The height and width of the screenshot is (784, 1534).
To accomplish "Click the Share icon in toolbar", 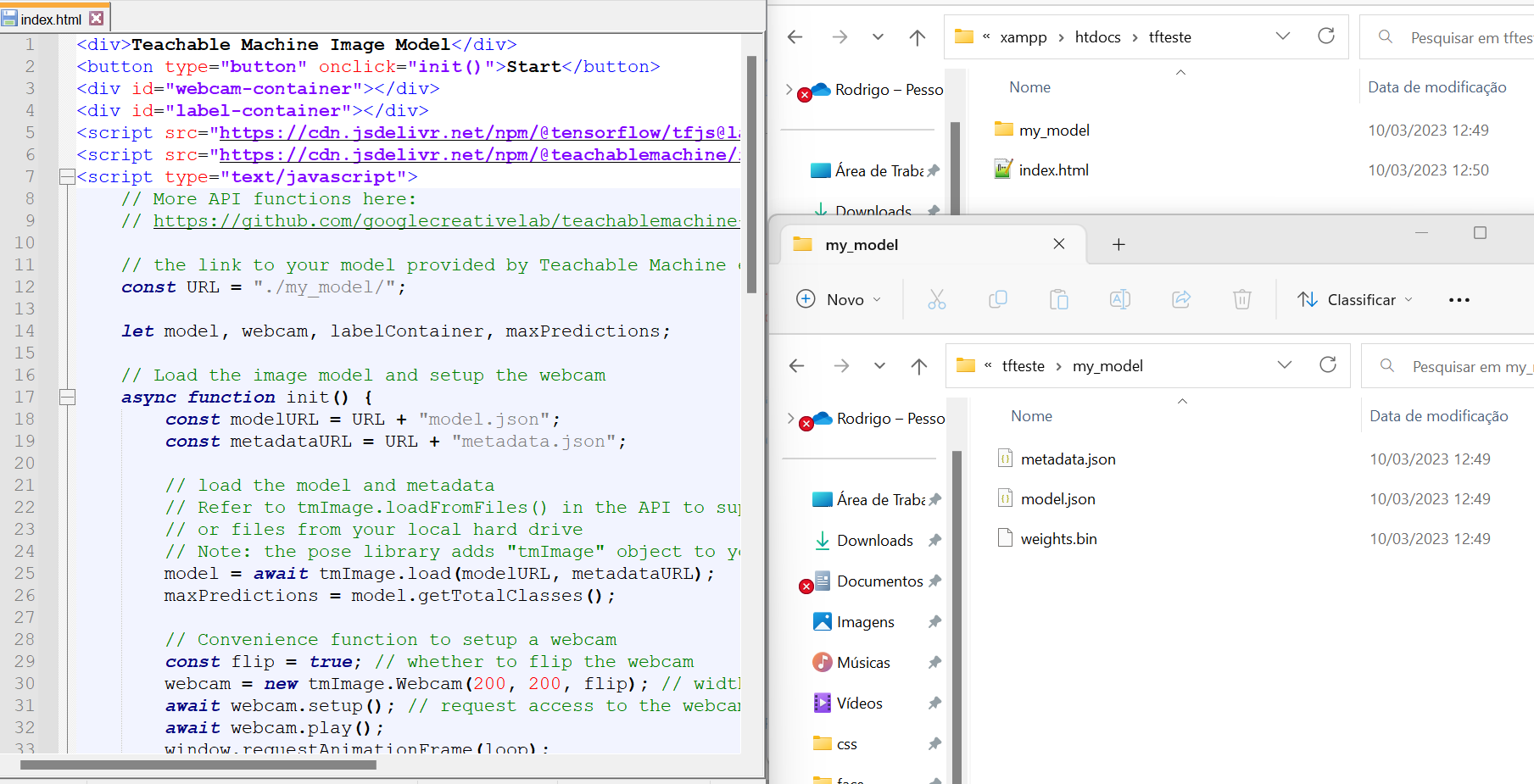I will pos(1181,299).
